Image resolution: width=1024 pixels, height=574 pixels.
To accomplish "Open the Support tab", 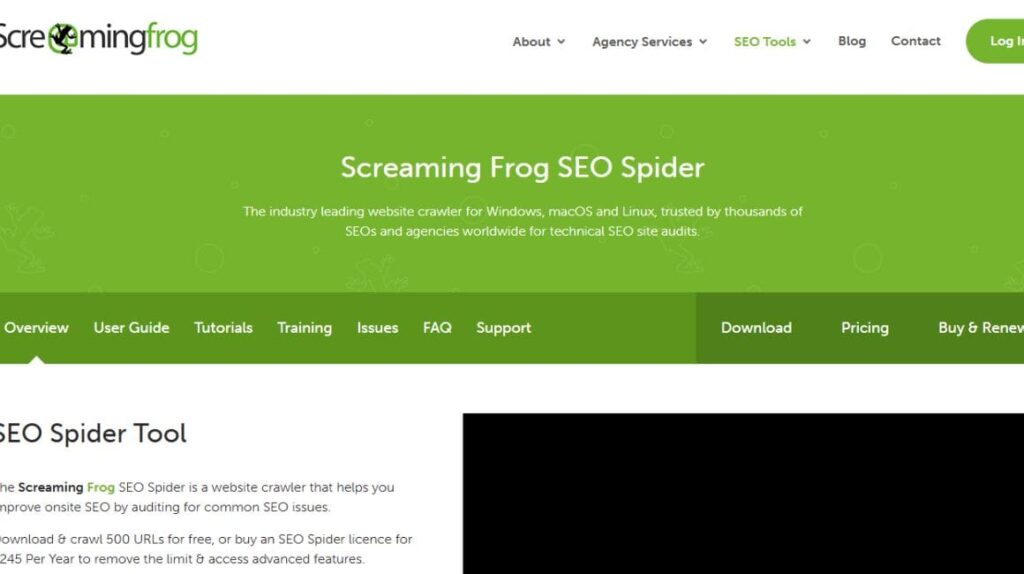I will pyautogui.click(x=504, y=328).
